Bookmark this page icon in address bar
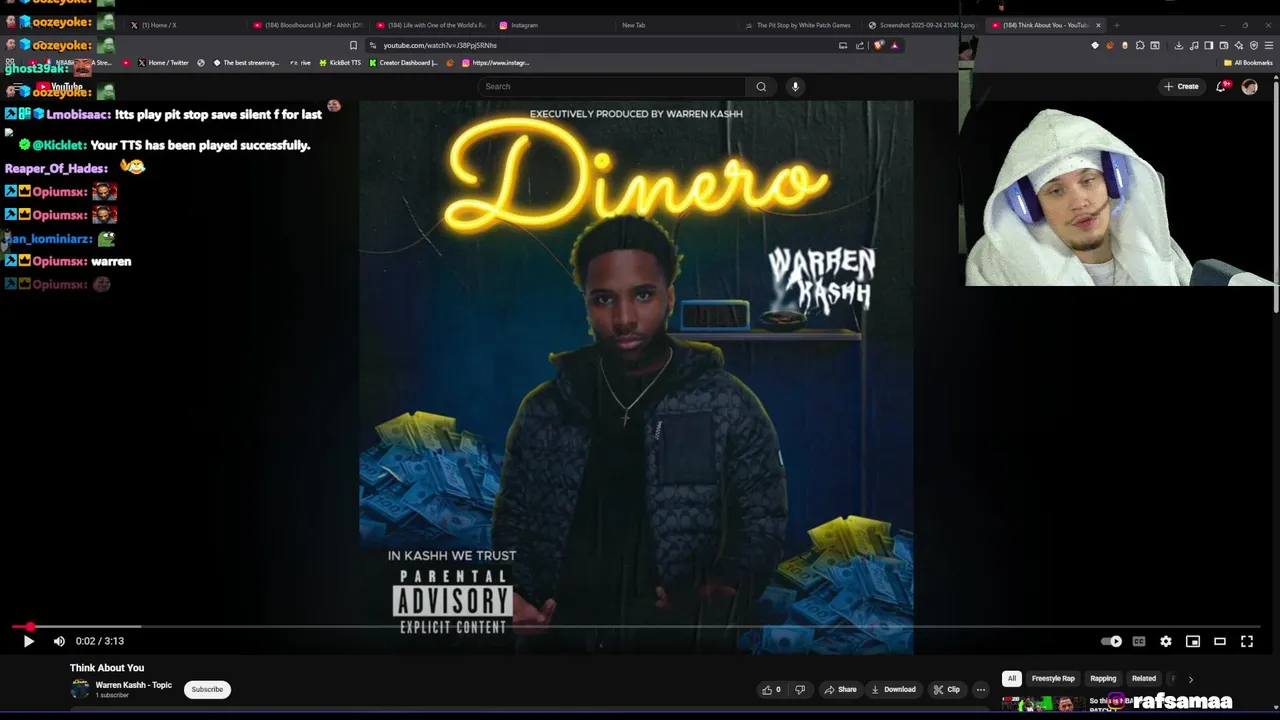The height and width of the screenshot is (720, 1280). [x=353, y=45]
